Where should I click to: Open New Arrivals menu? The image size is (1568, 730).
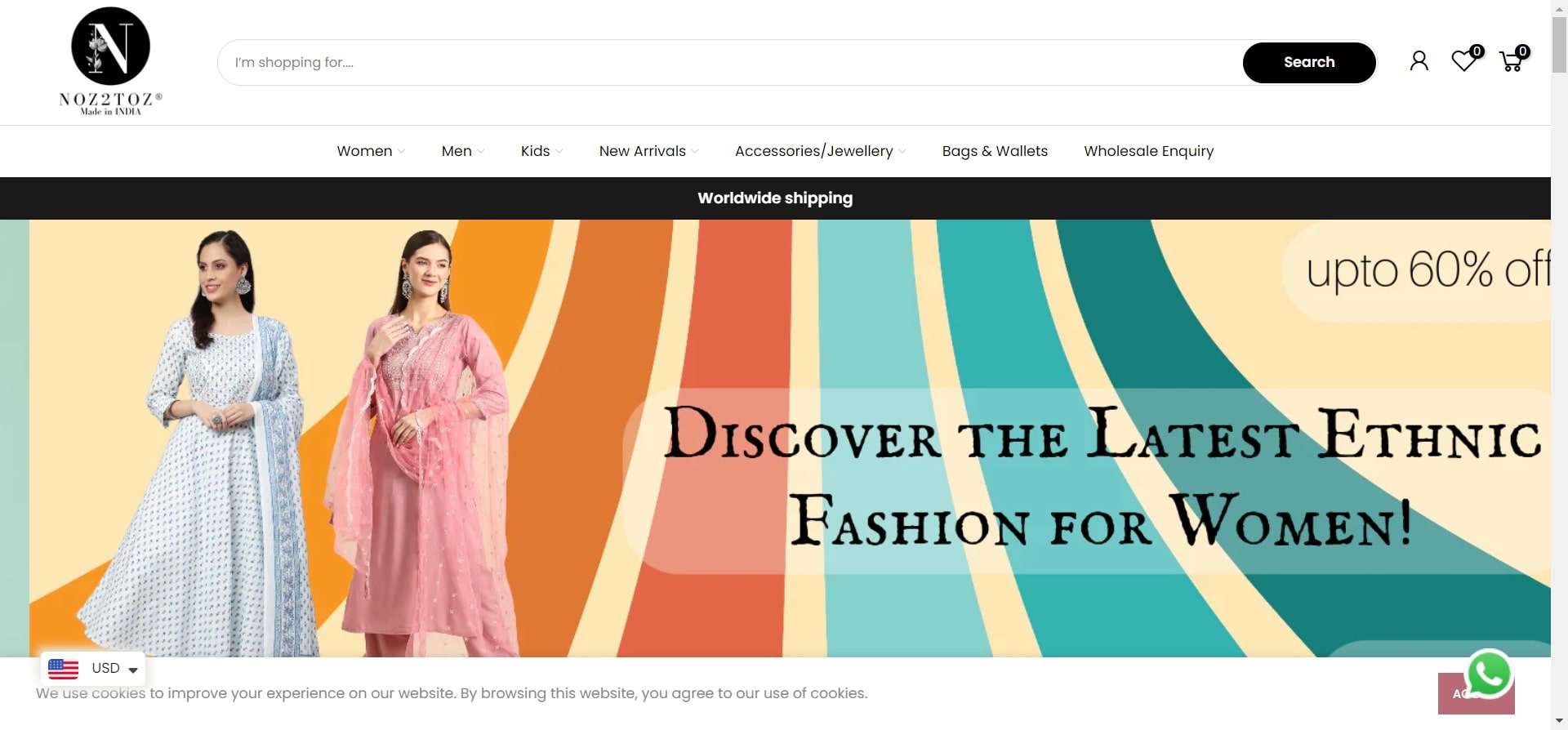642,151
